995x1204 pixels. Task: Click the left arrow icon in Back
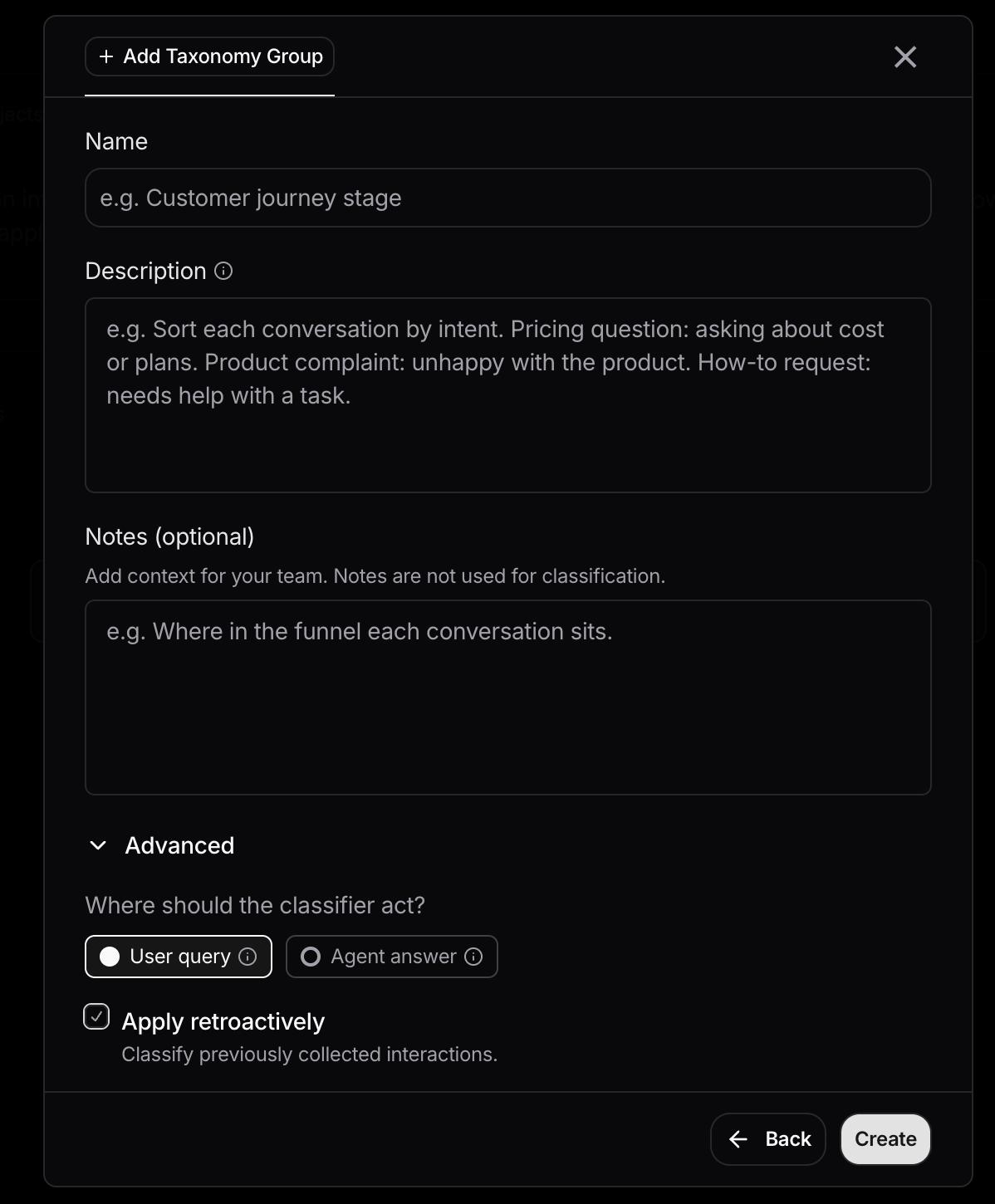(x=738, y=1139)
